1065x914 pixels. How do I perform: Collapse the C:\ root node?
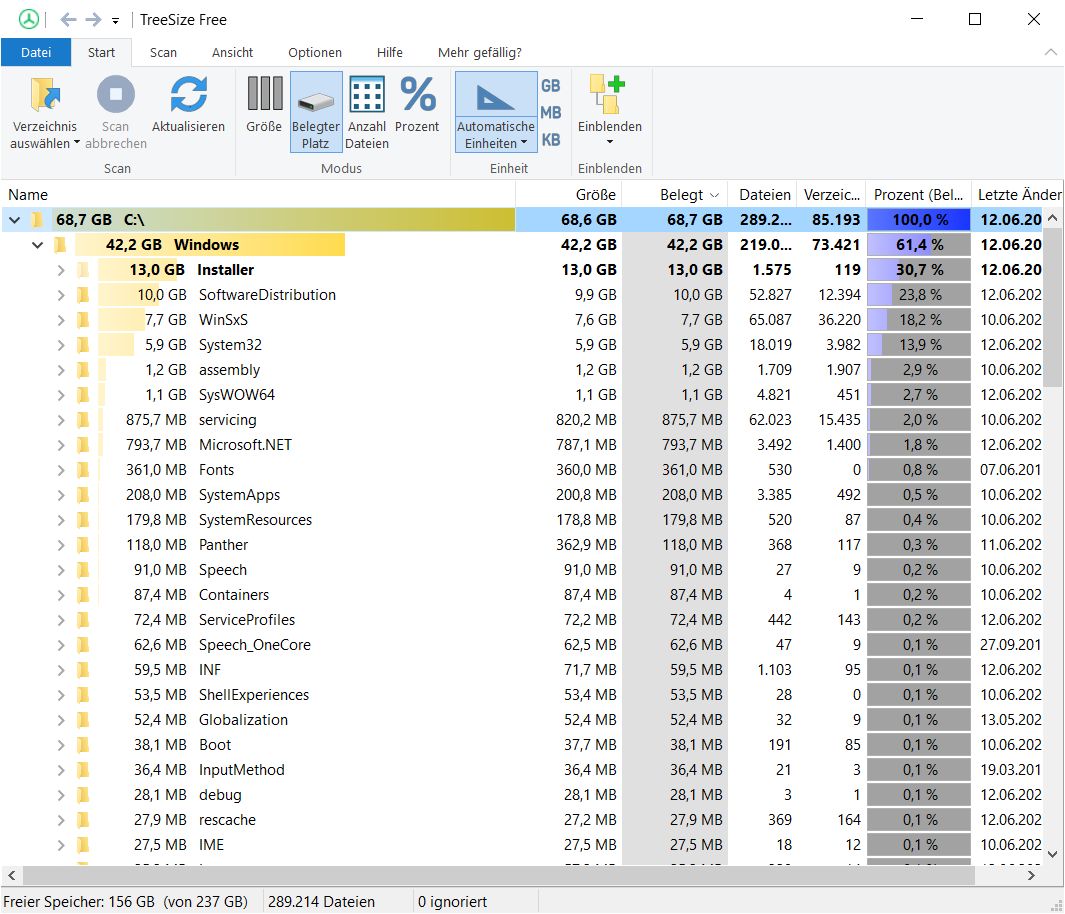pos(14,220)
